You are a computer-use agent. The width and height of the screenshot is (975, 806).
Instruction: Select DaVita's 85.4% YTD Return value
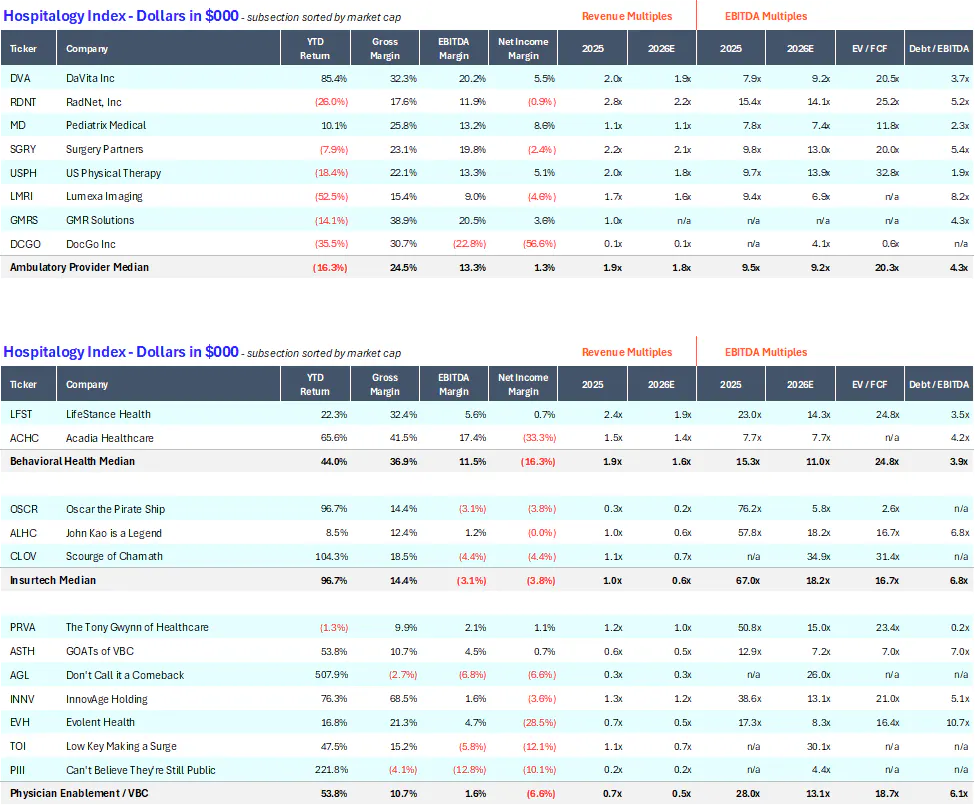point(334,78)
